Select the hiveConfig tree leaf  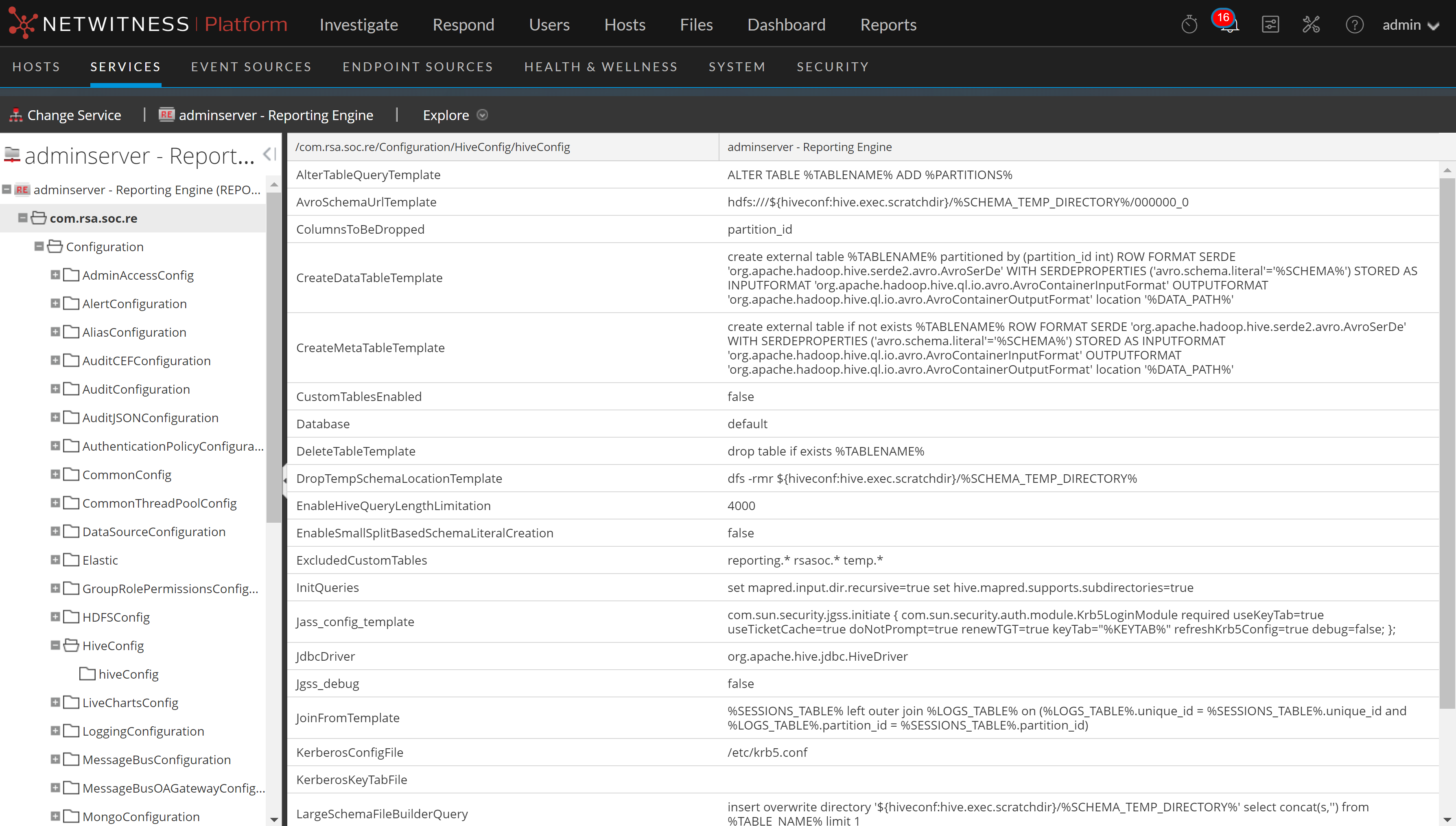(x=128, y=674)
